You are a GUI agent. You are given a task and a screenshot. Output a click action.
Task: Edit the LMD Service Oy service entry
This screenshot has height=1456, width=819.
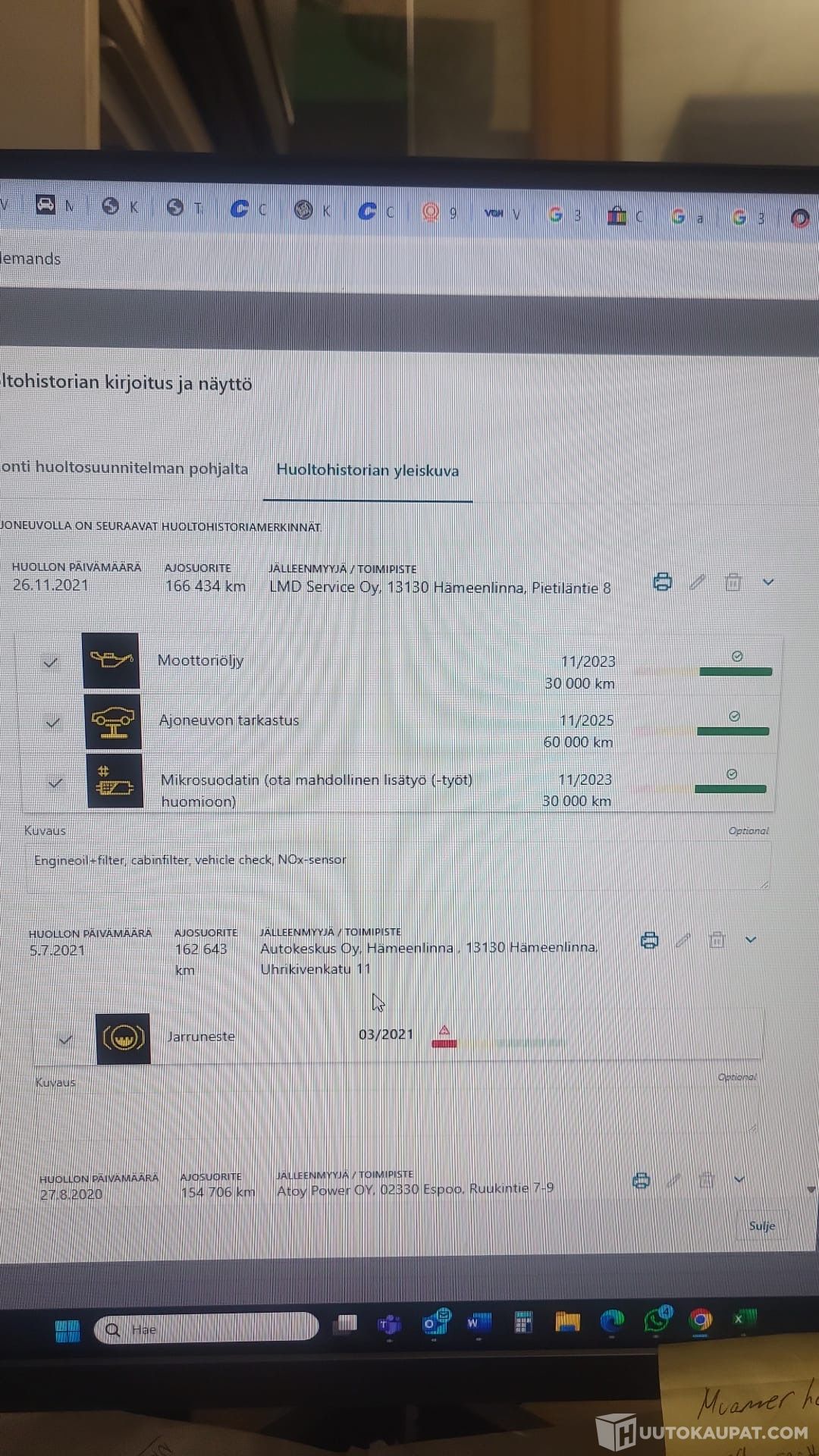coord(698,582)
